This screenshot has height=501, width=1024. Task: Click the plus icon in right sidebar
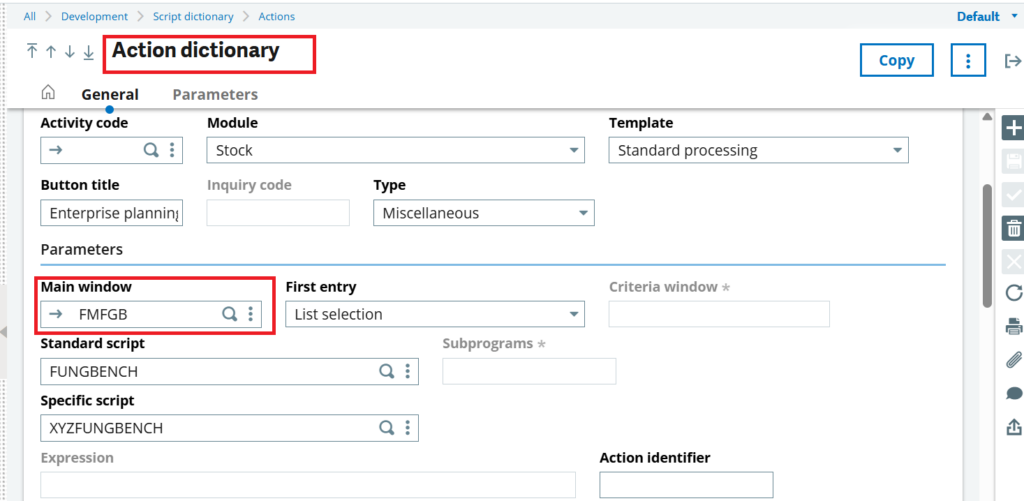point(1013,128)
